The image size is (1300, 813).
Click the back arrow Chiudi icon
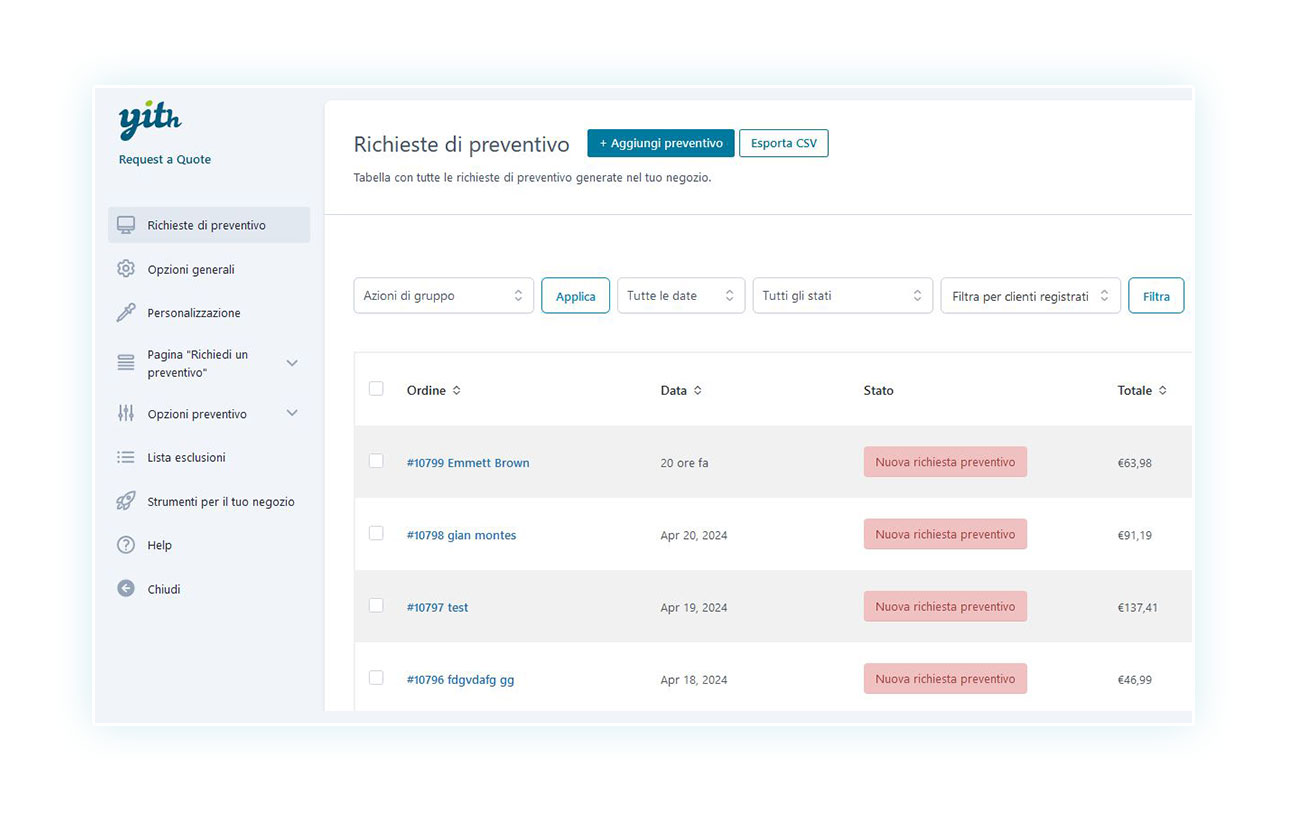[126, 589]
